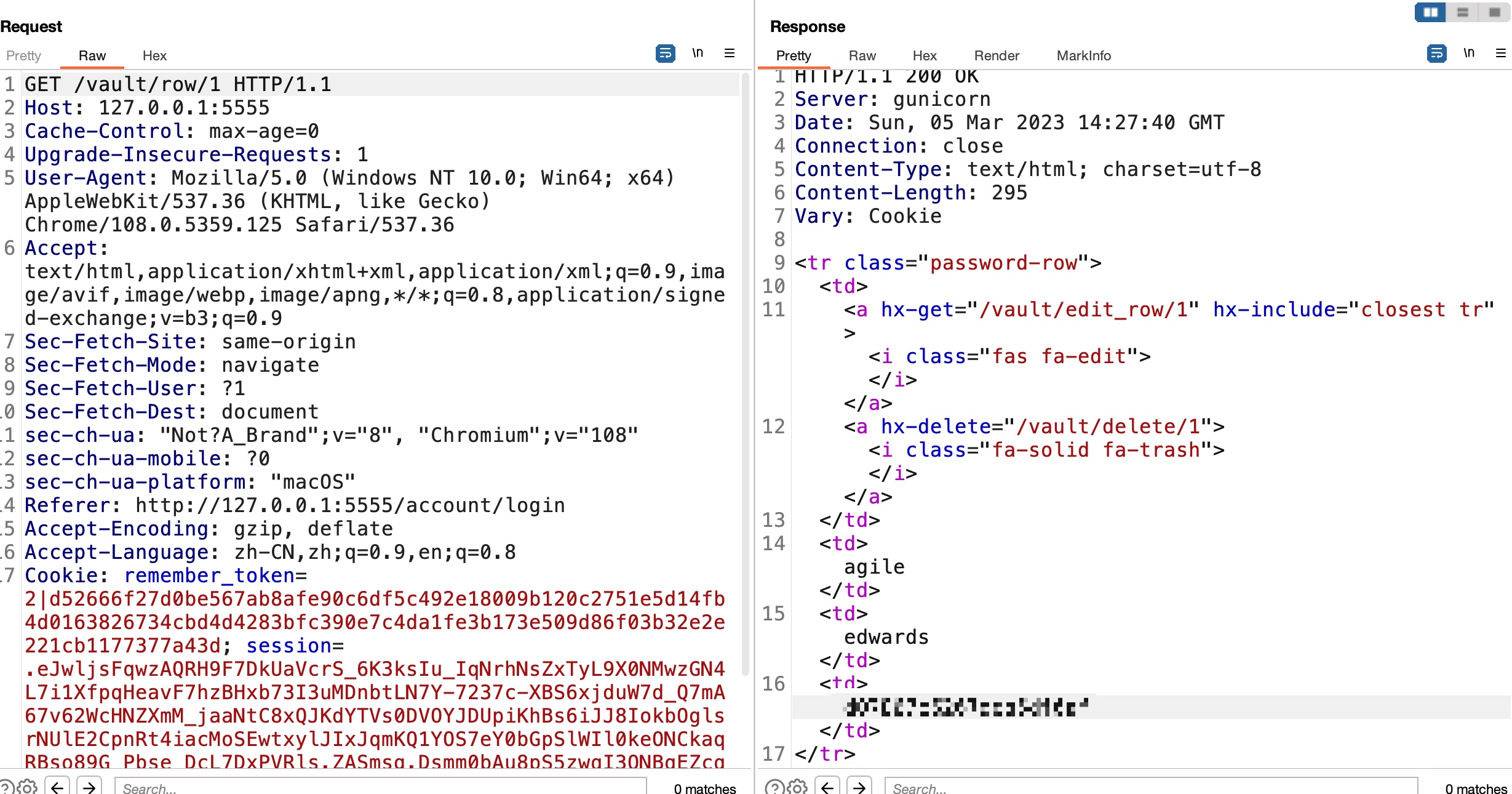Screen dimensions: 1512x794
Task: Select the Hex tab in Request panel
Action: coord(154,55)
